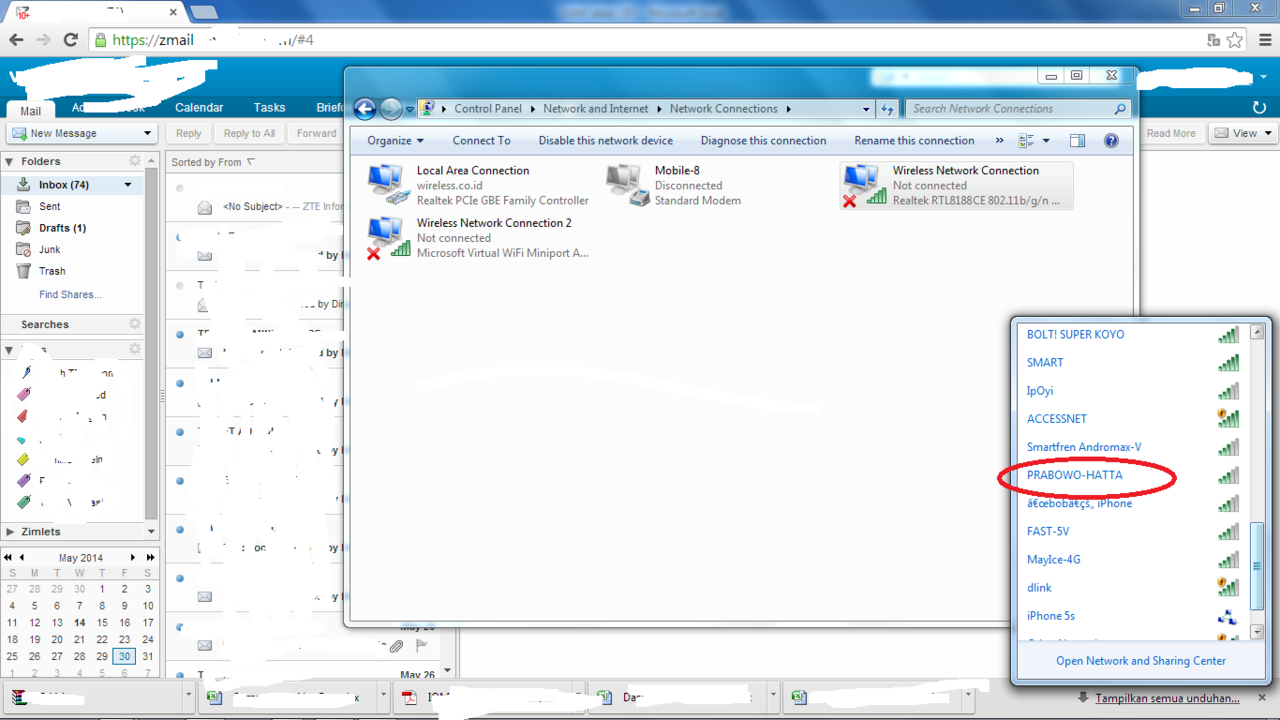Click search magnifier in Network Connections
This screenshot has width=1280, height=720.
coord(1120,109)
